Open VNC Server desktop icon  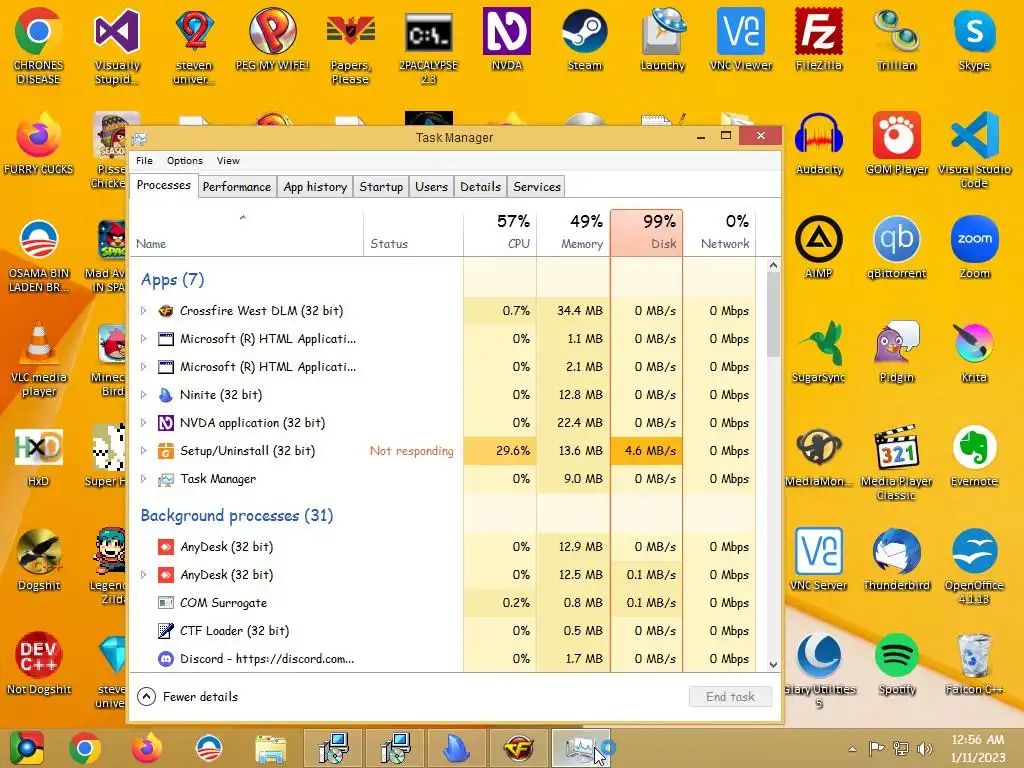[x=818, y=560]
